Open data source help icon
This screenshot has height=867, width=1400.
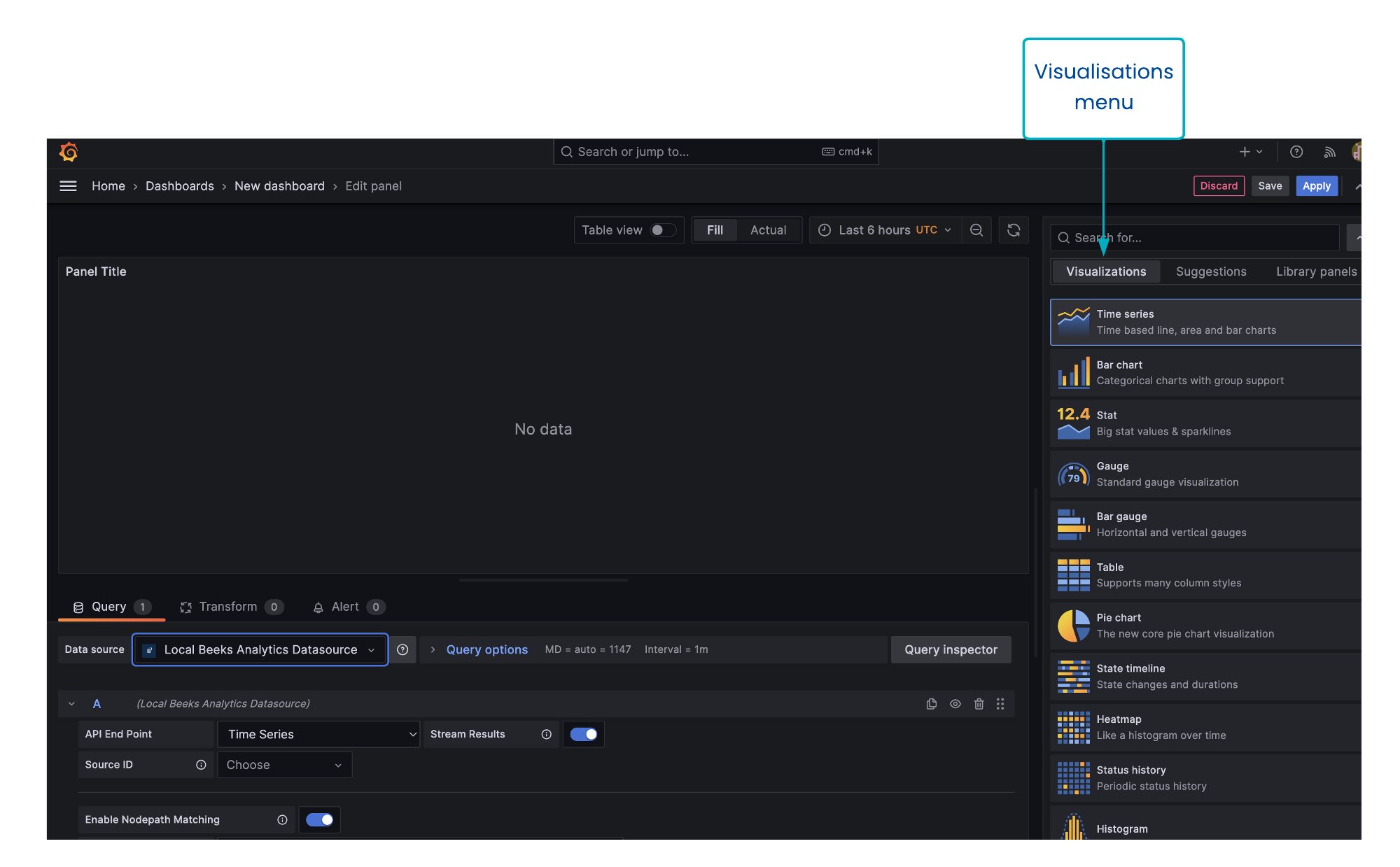click(402, 649)
